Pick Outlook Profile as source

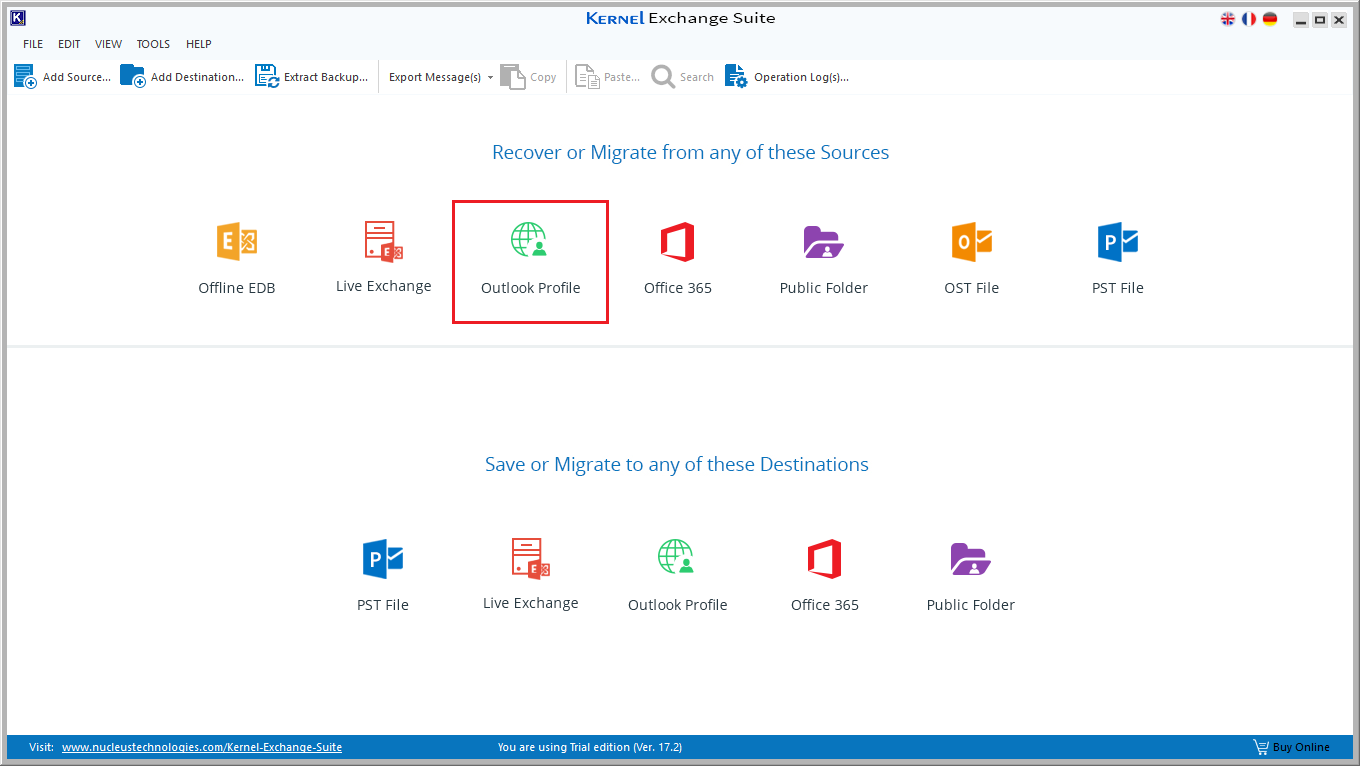[530, 262]
